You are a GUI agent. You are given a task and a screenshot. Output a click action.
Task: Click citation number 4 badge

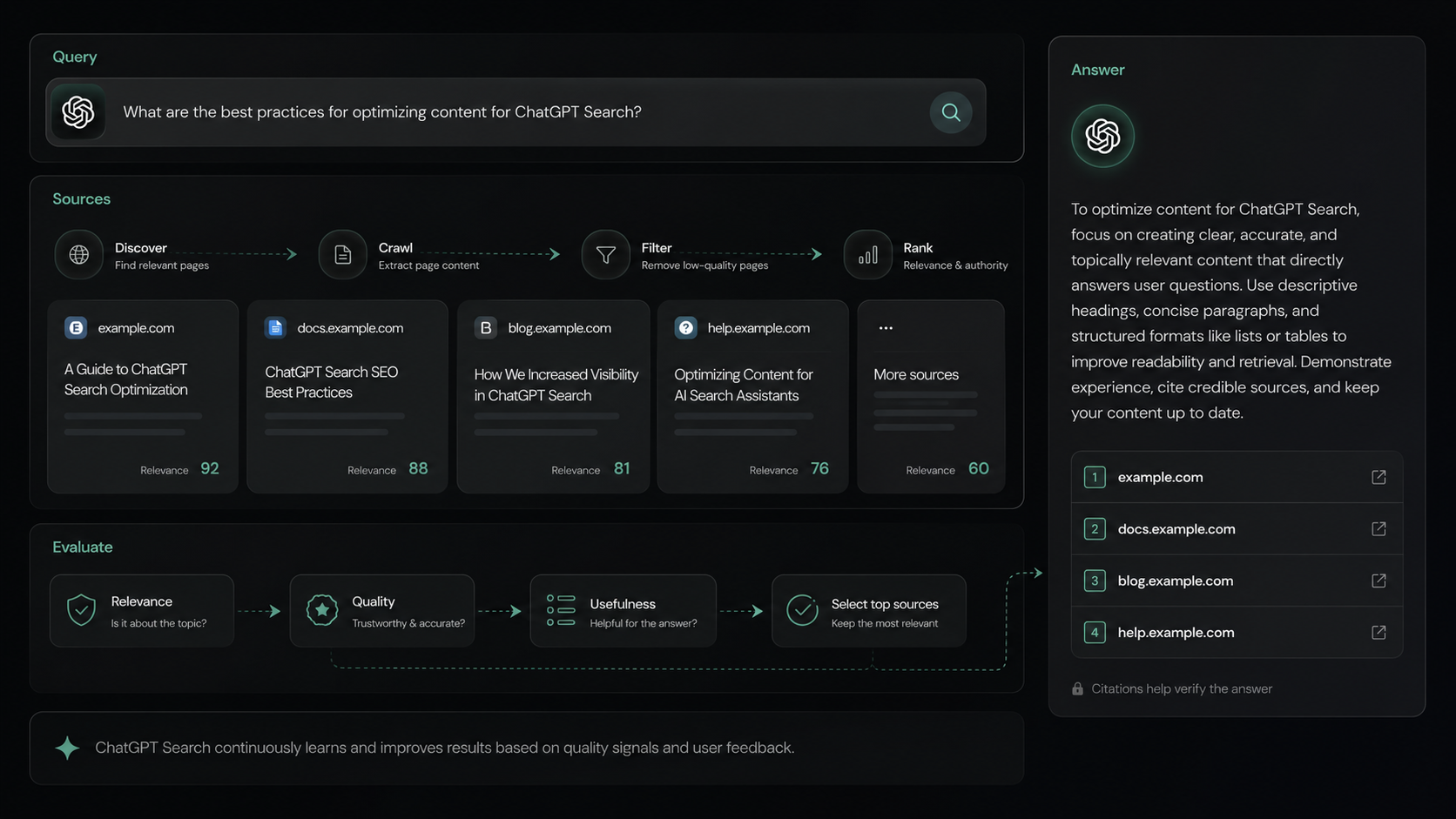point(1095,633)
